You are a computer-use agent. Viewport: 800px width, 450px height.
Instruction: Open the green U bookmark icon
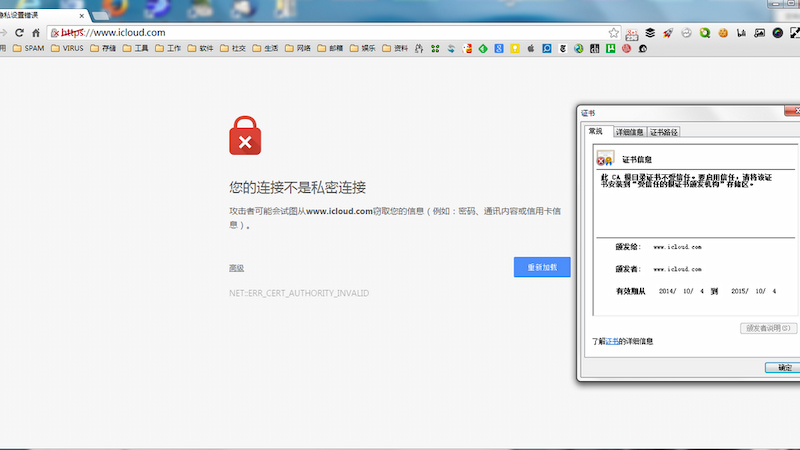(611, 48)
